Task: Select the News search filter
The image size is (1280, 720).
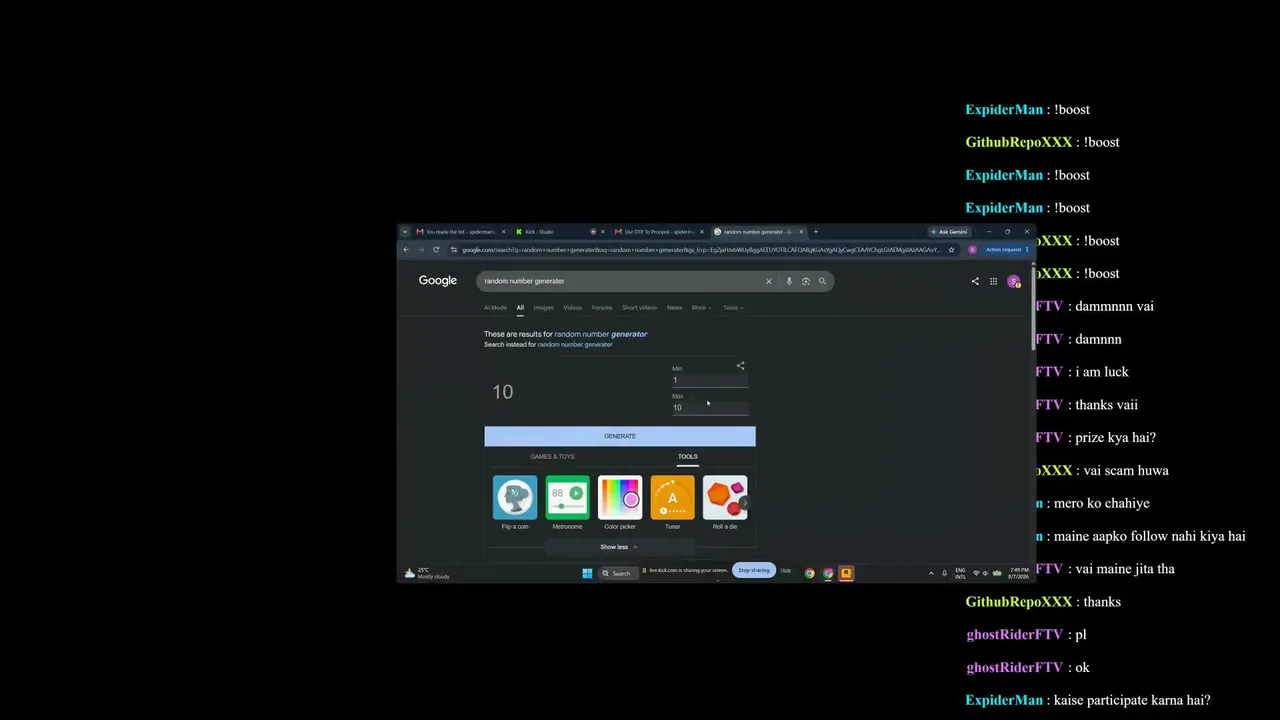Action: click(674, 308)
